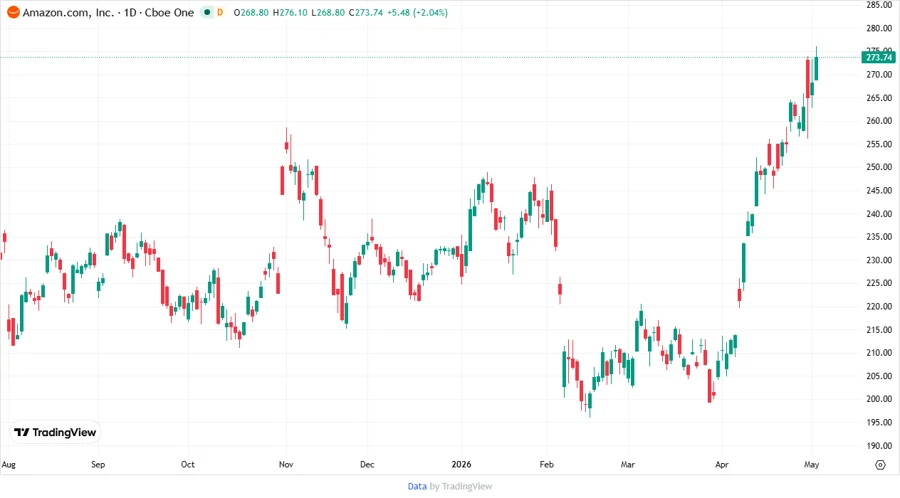Click the 195.00 price axis label
Viewport: 900px width, 498px height.
point(879,422)
